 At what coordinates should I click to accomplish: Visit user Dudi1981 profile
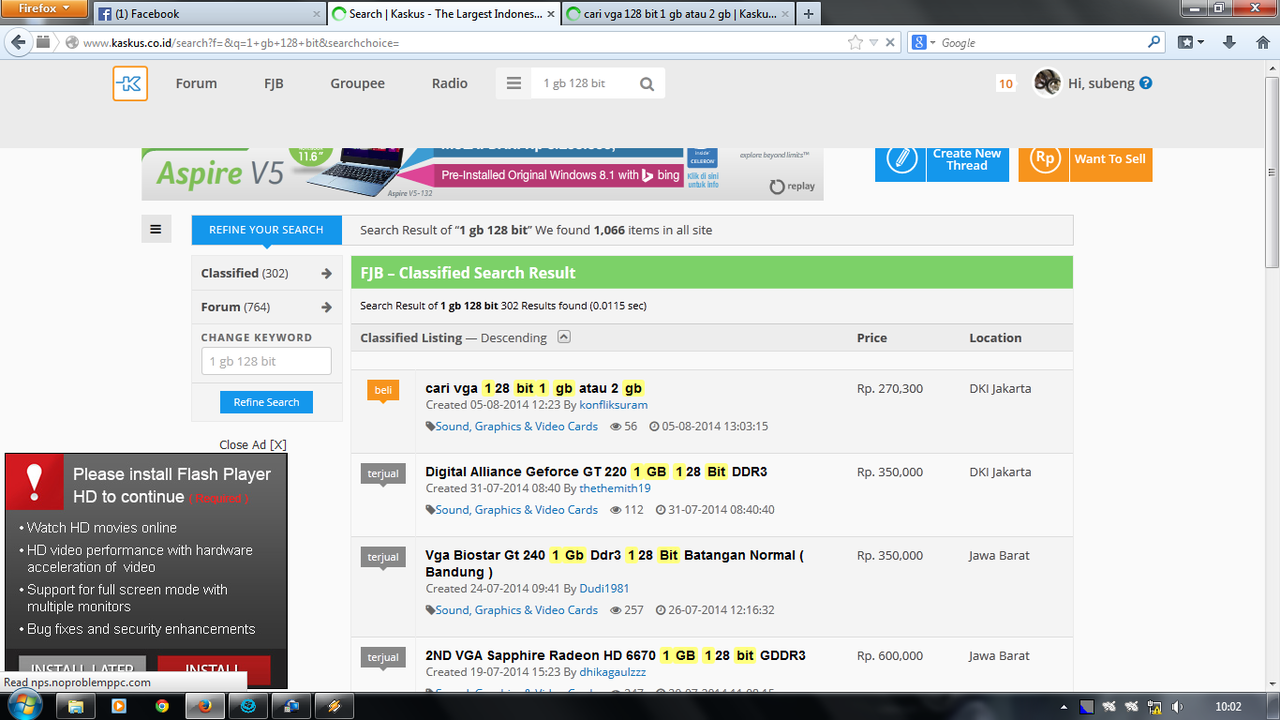coord(604,589)
